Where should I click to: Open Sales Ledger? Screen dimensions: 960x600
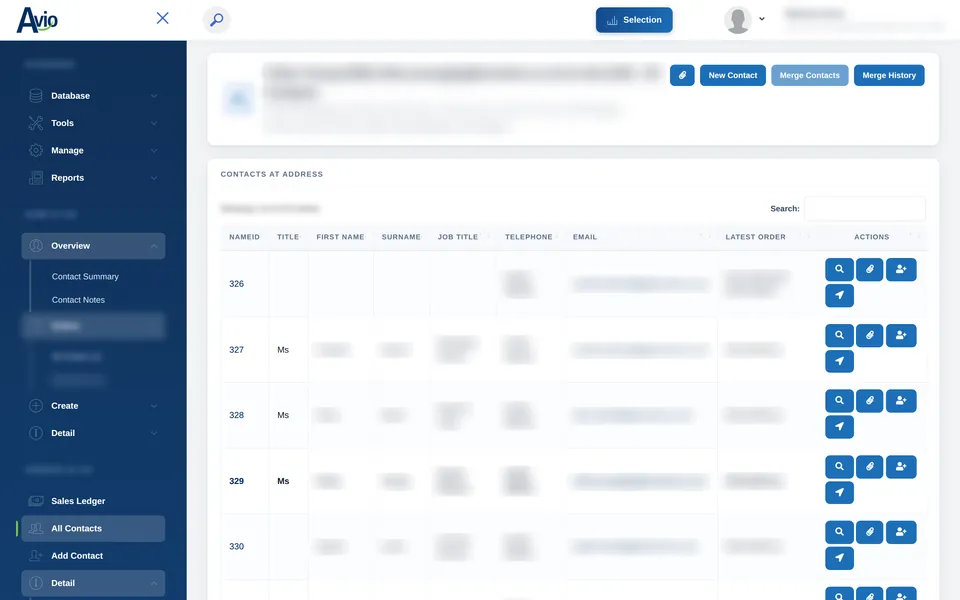[93, 501]
